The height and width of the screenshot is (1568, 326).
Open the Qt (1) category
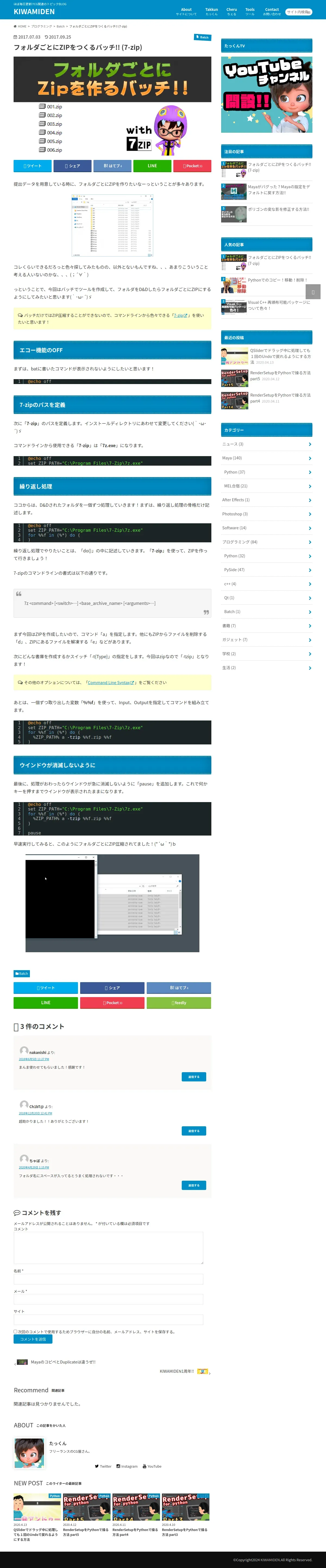(267, 598)
